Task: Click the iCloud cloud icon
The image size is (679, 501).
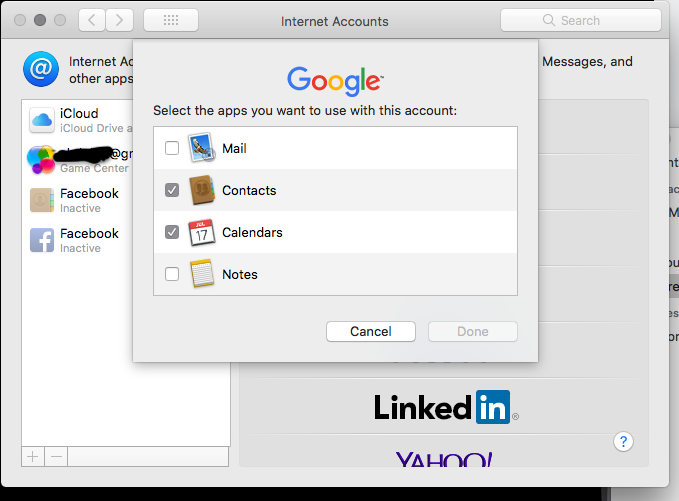Action: pyautogui.click(x=42, y=120)
